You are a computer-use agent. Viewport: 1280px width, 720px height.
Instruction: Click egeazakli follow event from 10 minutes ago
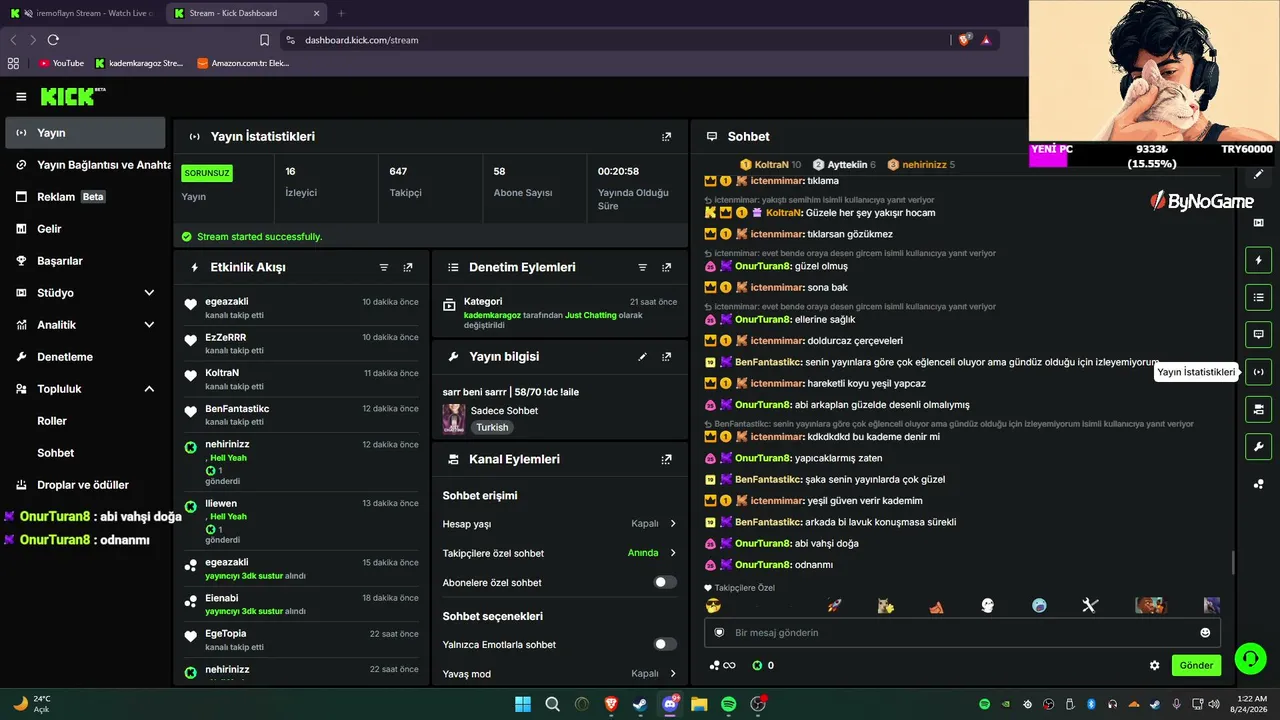click(x=302, y=307)
